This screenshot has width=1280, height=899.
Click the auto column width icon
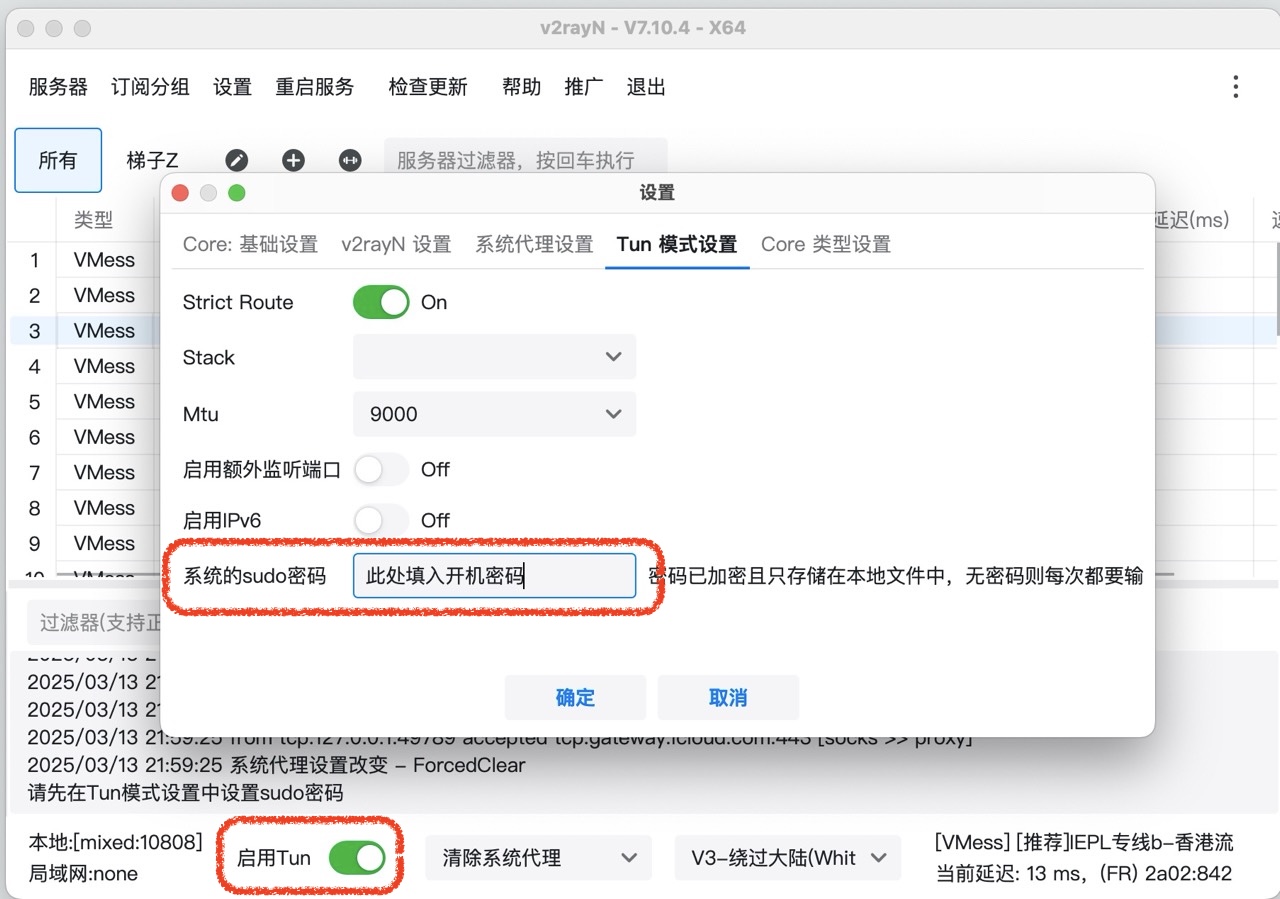(350, 160)
